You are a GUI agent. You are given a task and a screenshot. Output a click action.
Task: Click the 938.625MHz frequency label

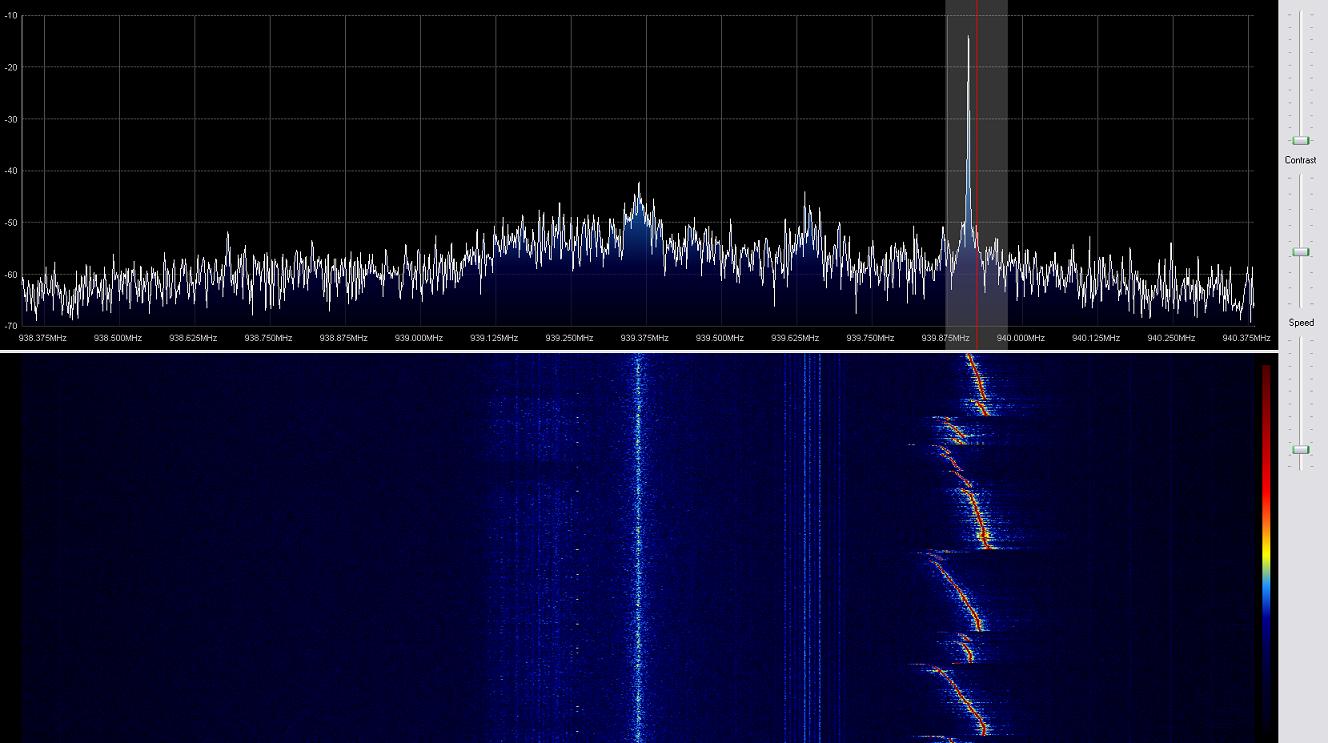coord(193,338)
